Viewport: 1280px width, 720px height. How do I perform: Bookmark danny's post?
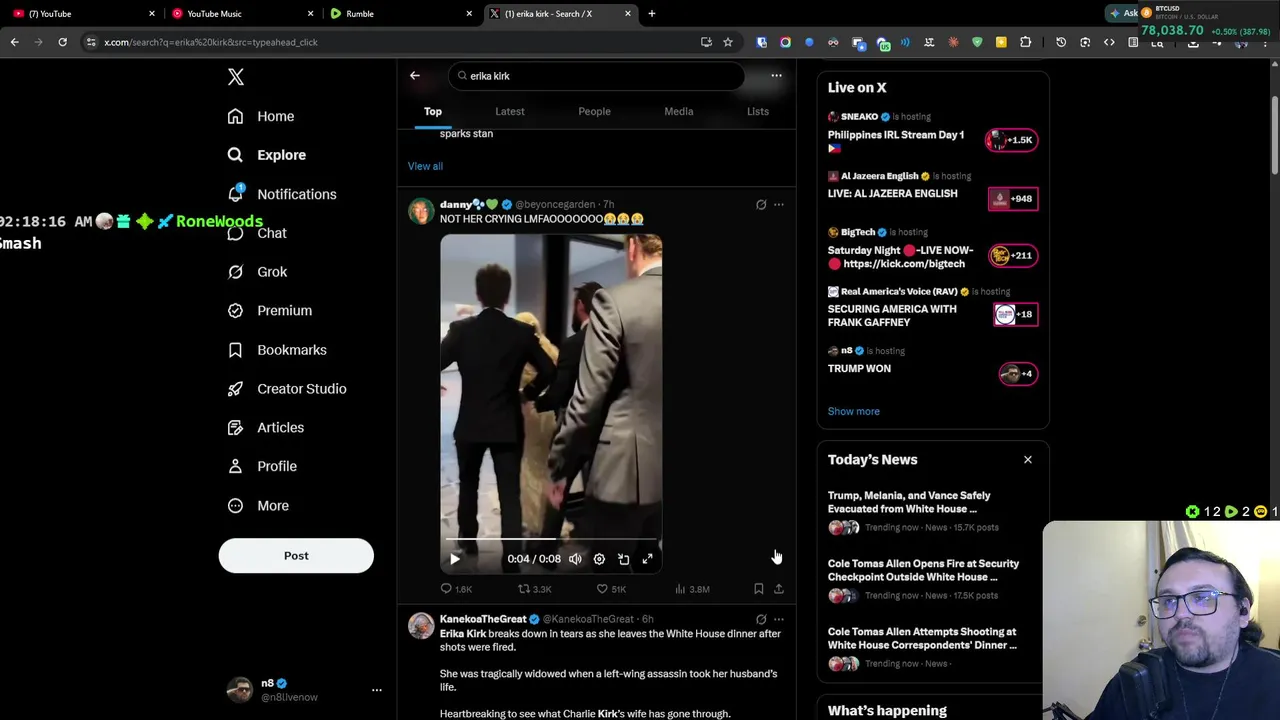click(759, 589)
